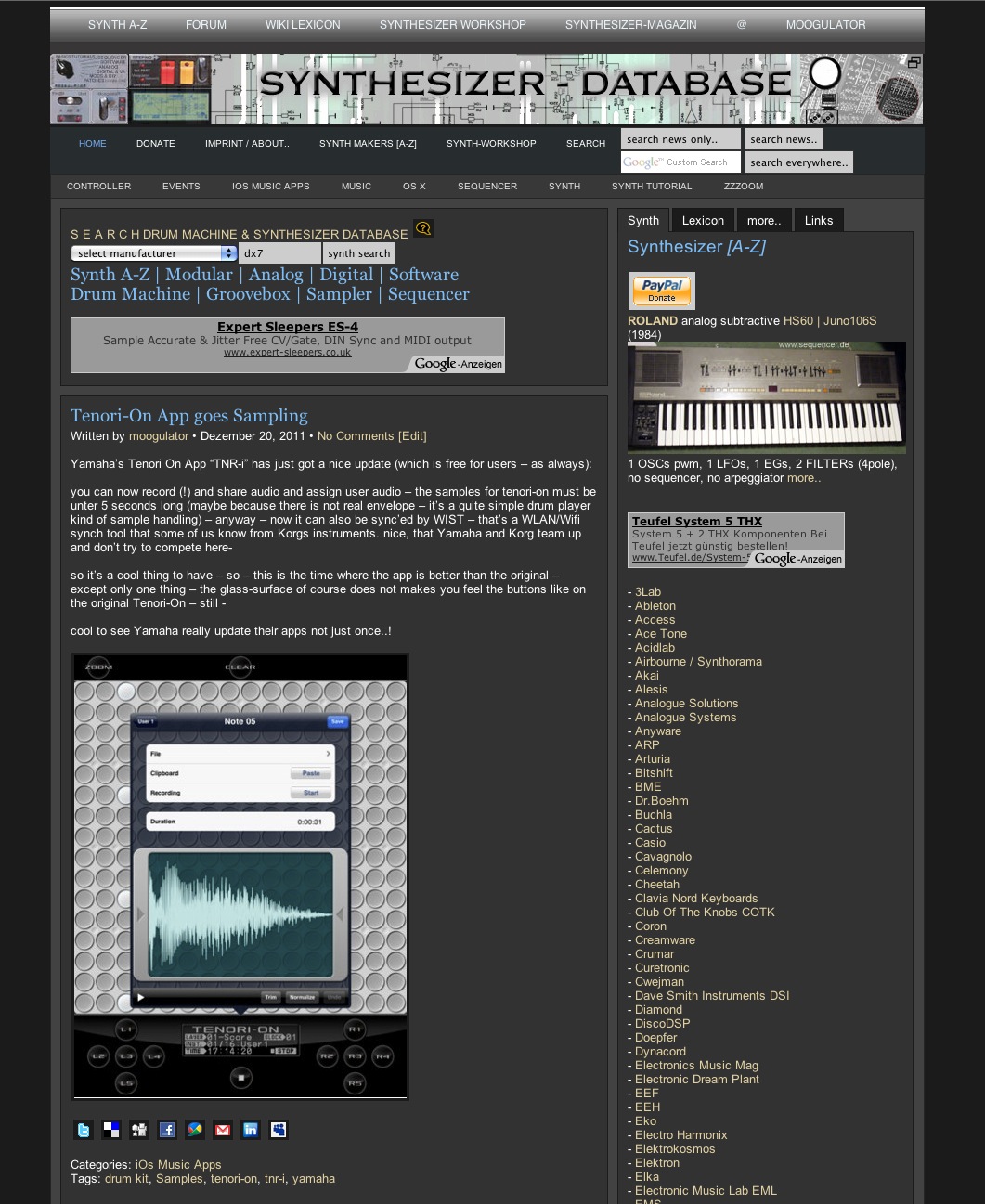Open SYNTH A-Z in top bar
The width and height of the screenshot is (985, 1204).
click(x=118, y=25)
